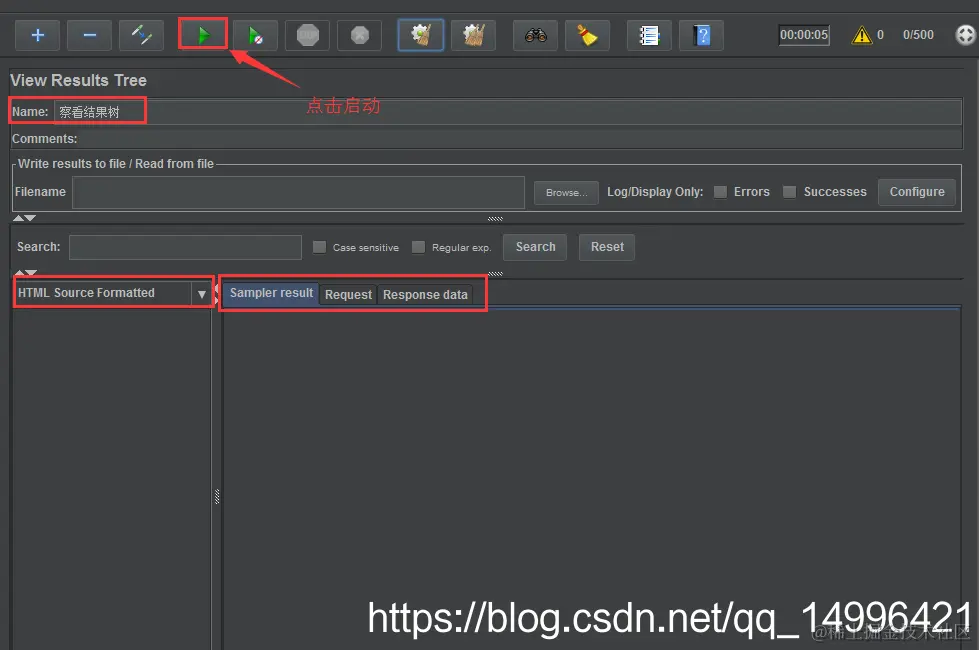Click the Search button
The width and height of the screenshot is (979, 650).
click(x=535, y=247)
